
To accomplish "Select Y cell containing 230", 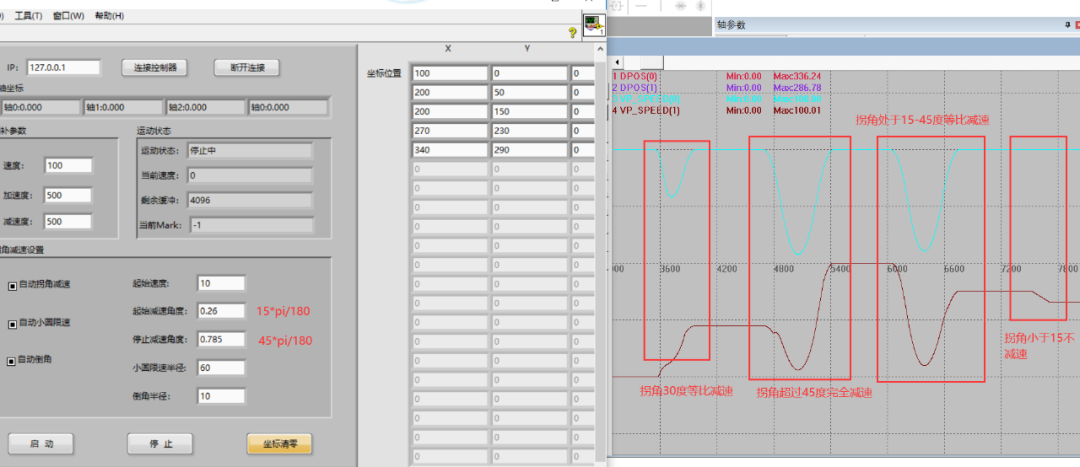I will pyautogui.click(x=529, y=131).
